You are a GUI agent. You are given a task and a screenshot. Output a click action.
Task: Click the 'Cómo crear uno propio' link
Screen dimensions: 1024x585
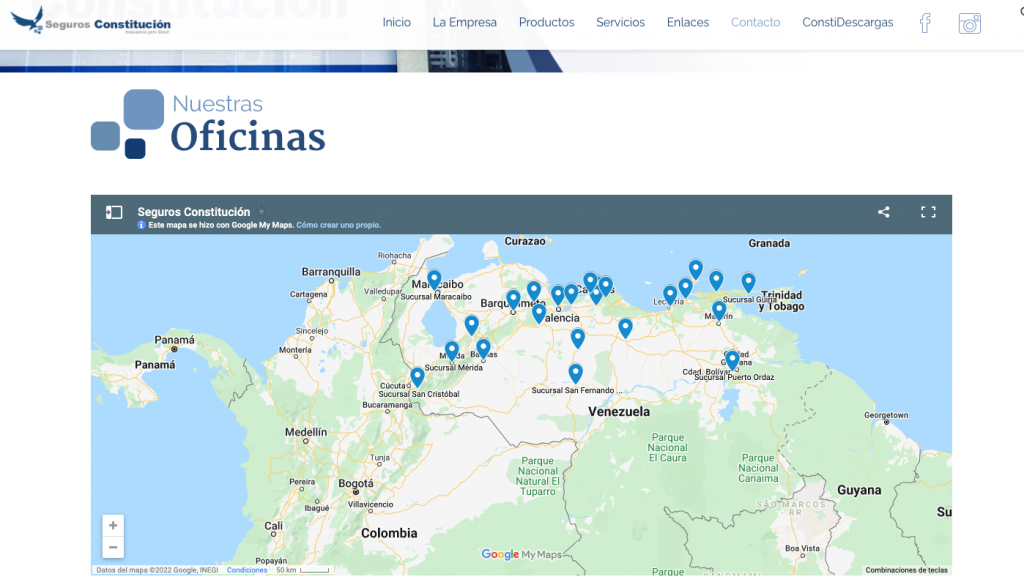(338, 226)
